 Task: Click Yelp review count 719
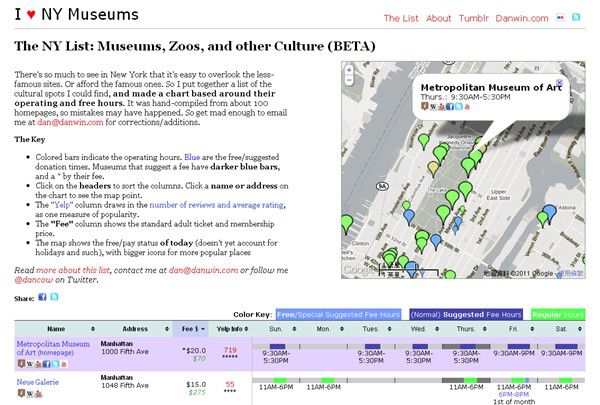click(230, 349)
